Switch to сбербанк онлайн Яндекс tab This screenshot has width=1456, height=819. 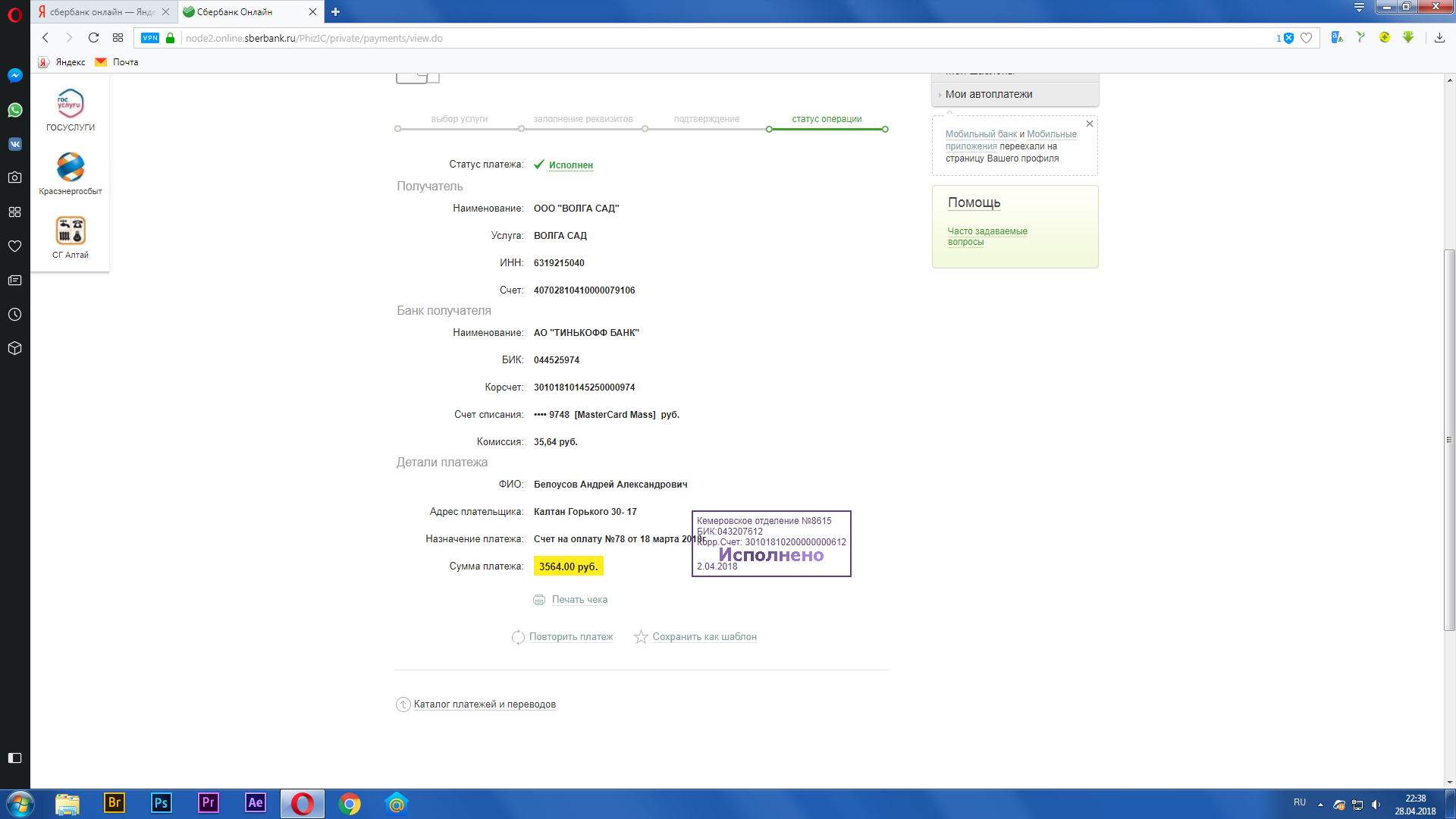(102, 11)
